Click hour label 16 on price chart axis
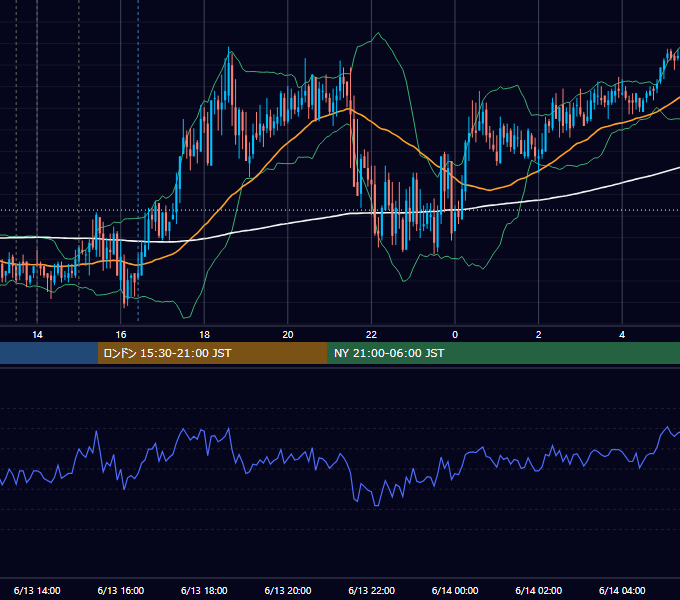The image size is (680, 600). pyautogui.click(x=121, y=335)
